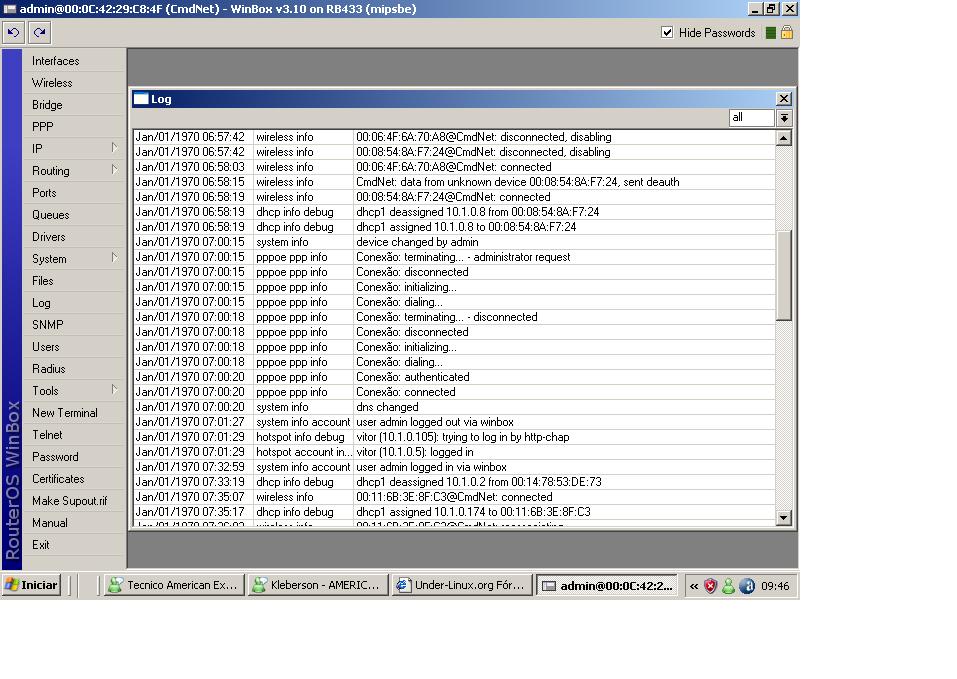Select row 'vitor (10.1.0.5): logged in'
Viewport: 957px width, 679px height.
coord(454,452)
